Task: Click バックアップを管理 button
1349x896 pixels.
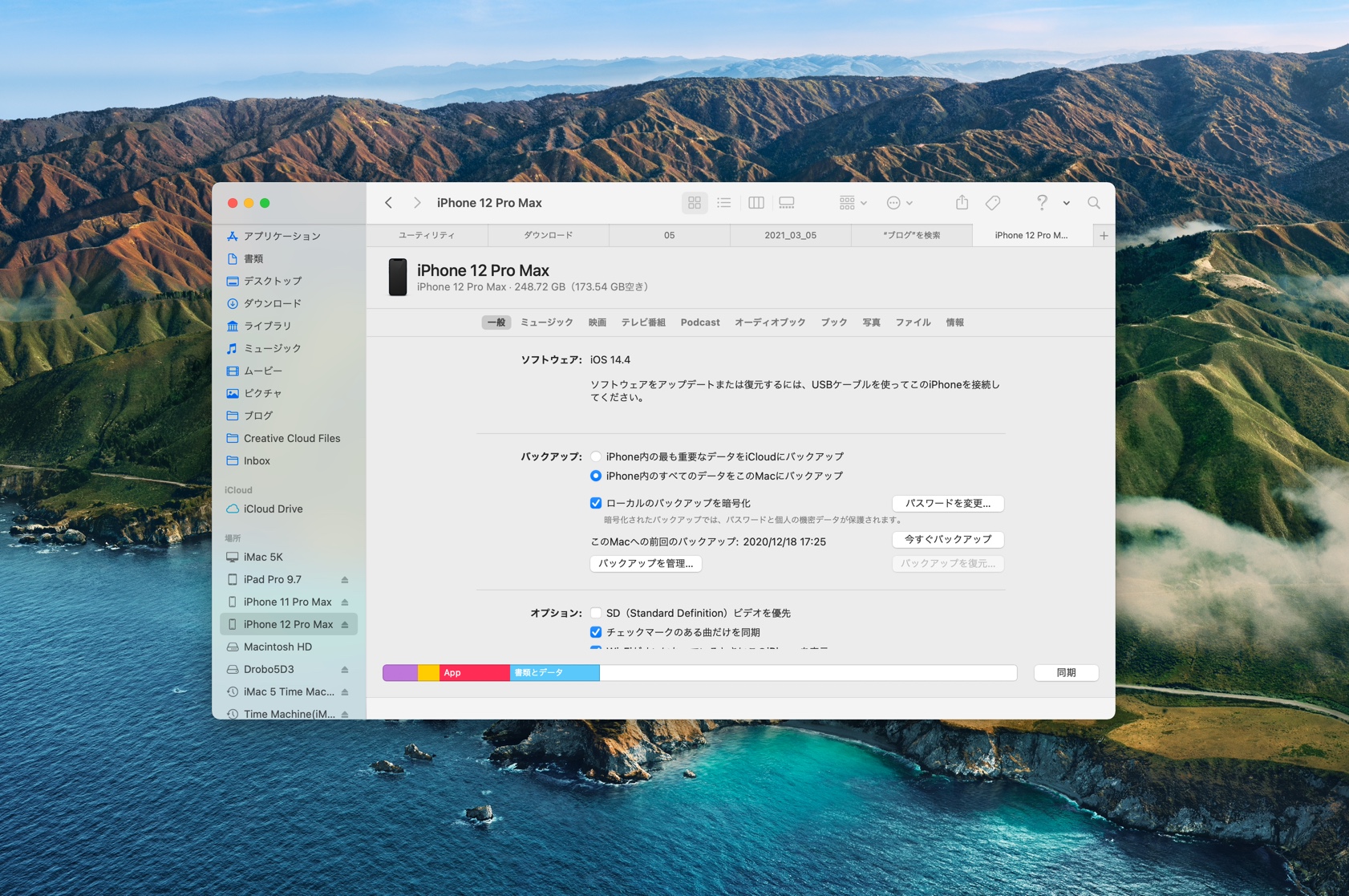Action: [646, 563]
